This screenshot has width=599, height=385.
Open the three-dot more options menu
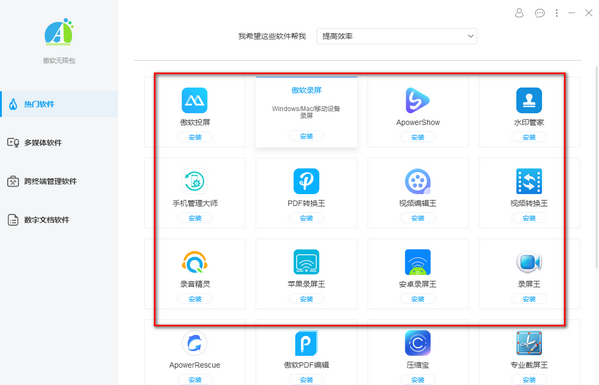[557, 13]
